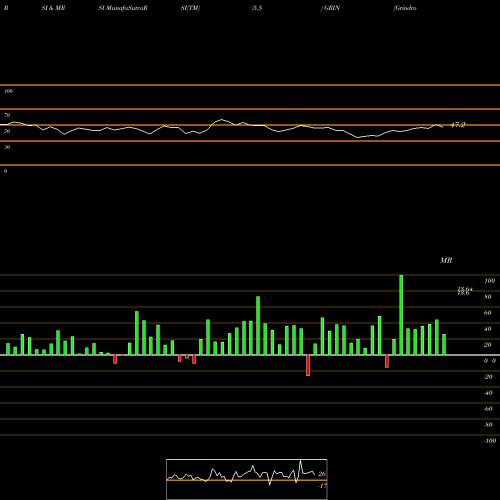Click the longest red negative MR bar
500x500 pixels.
click(308, 365)
